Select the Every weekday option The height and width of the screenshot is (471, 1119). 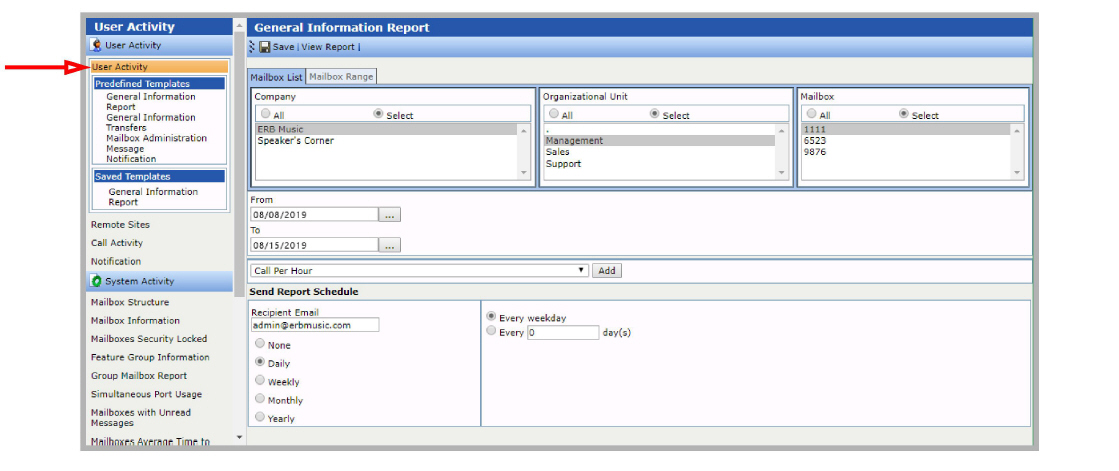click(491, 316)
